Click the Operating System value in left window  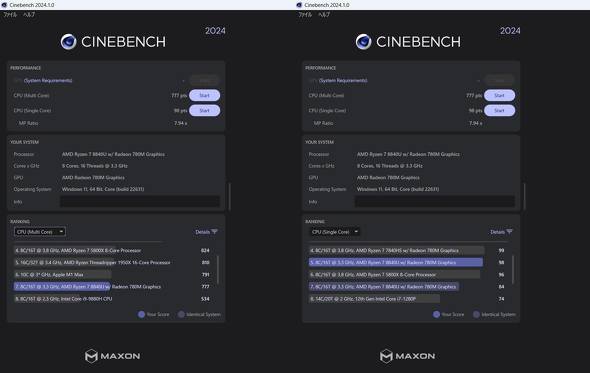coord(103,189)
